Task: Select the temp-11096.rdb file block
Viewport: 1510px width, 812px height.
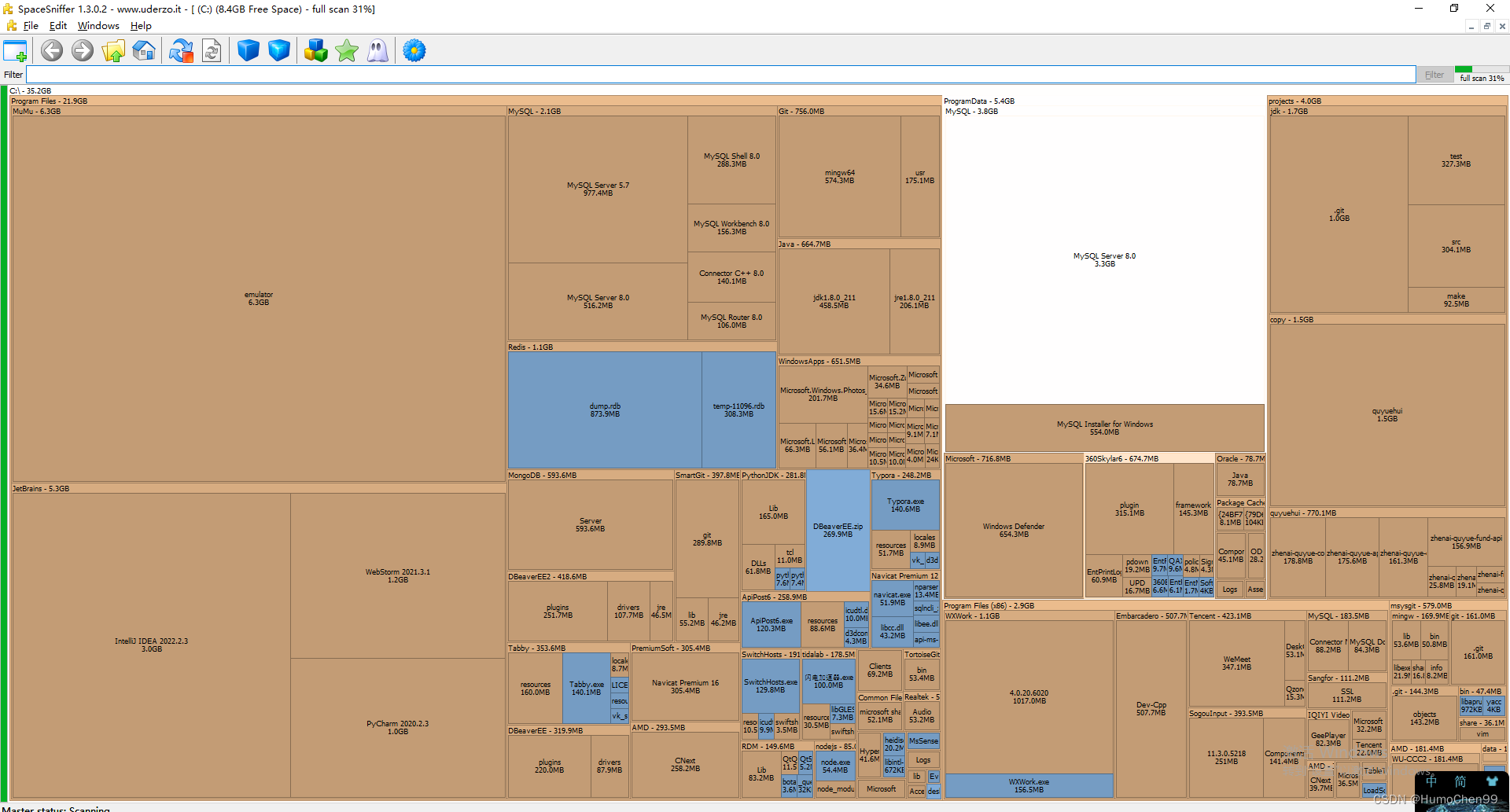Action: click(738, 410)
